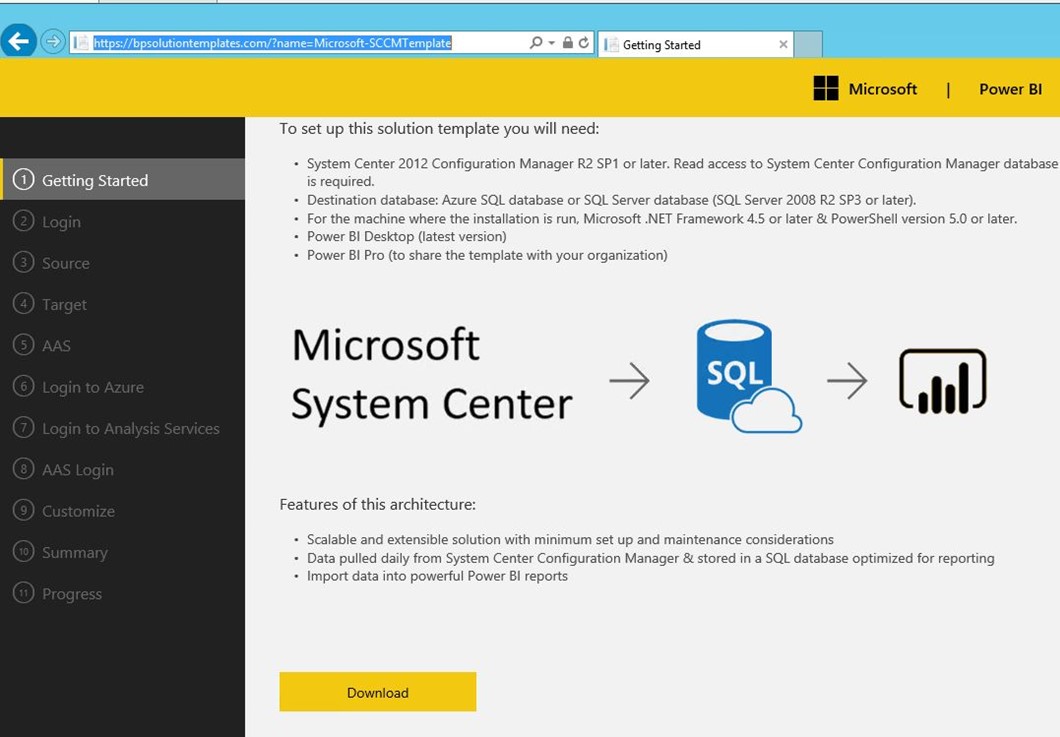
Task: Click the 'Data pulled daily' bullet line
Action: tap(650, 558)
